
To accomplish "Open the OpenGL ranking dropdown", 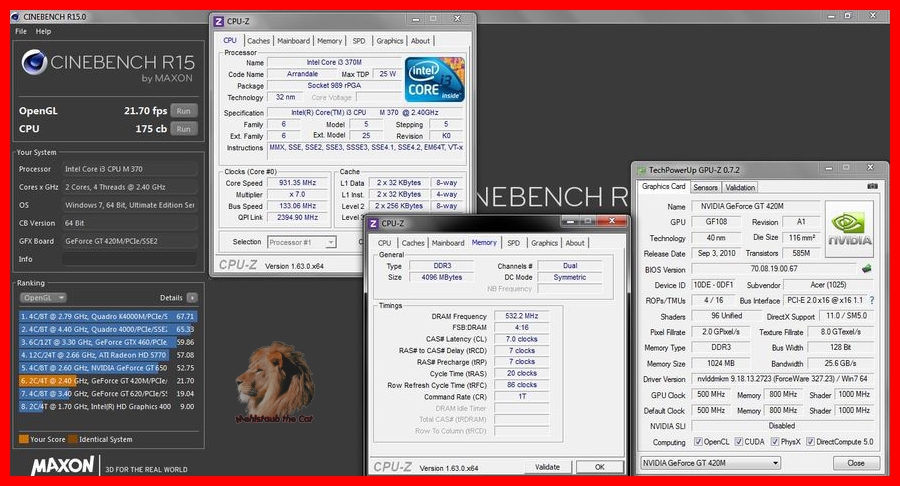I will pos(43,298).
